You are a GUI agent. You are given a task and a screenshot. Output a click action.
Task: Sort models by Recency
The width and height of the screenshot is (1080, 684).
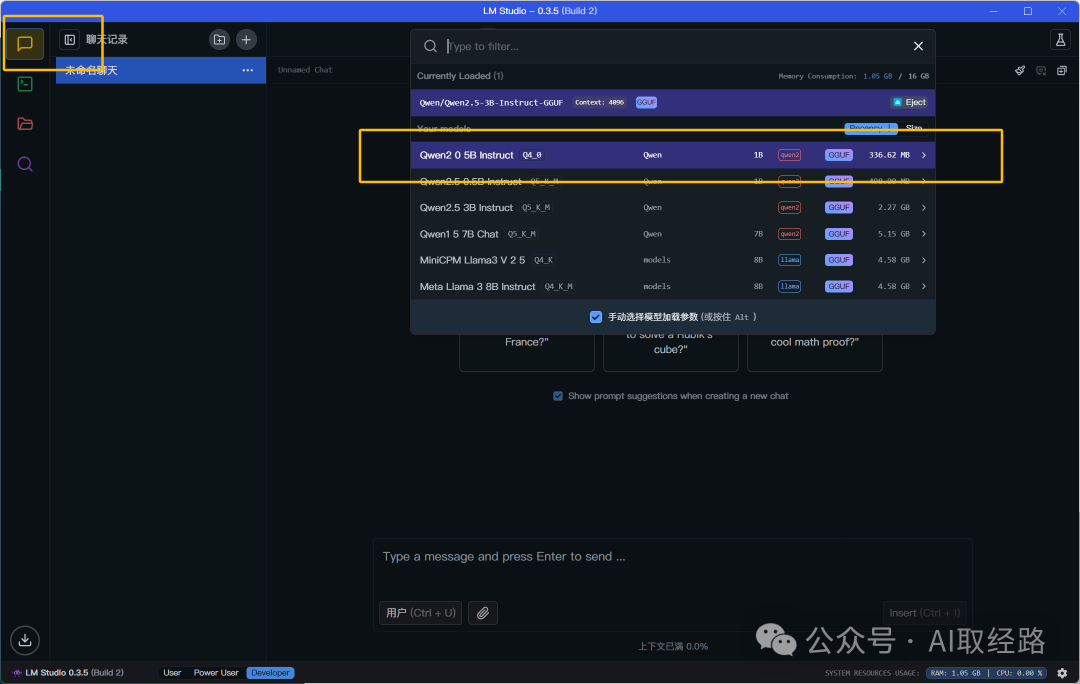pos(871,128)
